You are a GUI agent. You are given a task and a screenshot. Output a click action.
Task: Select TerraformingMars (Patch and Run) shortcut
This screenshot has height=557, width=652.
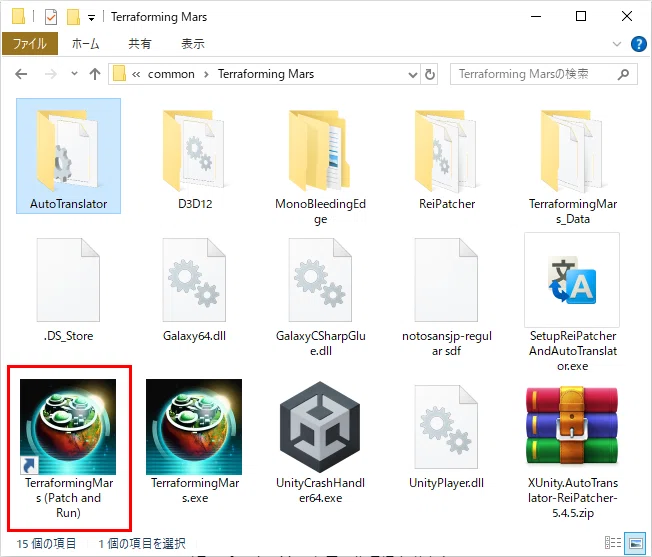[x=68, y=449]
